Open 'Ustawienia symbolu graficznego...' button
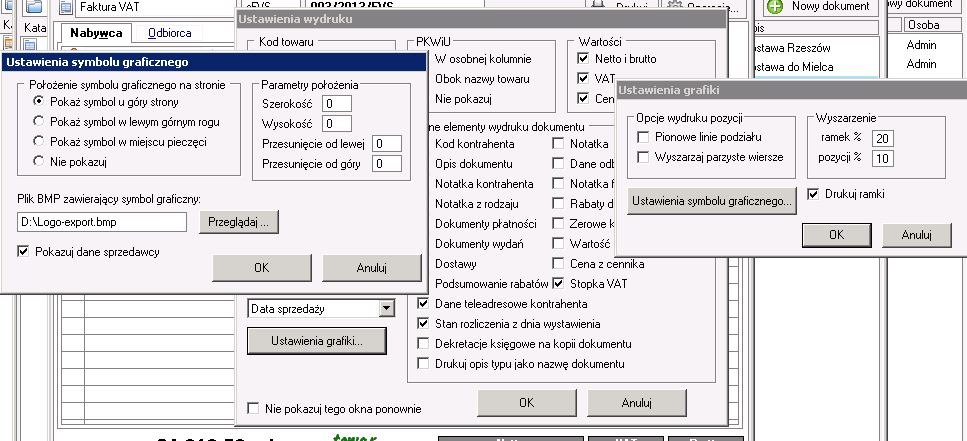This screenshot has width=967, height=441. [712, 201]
